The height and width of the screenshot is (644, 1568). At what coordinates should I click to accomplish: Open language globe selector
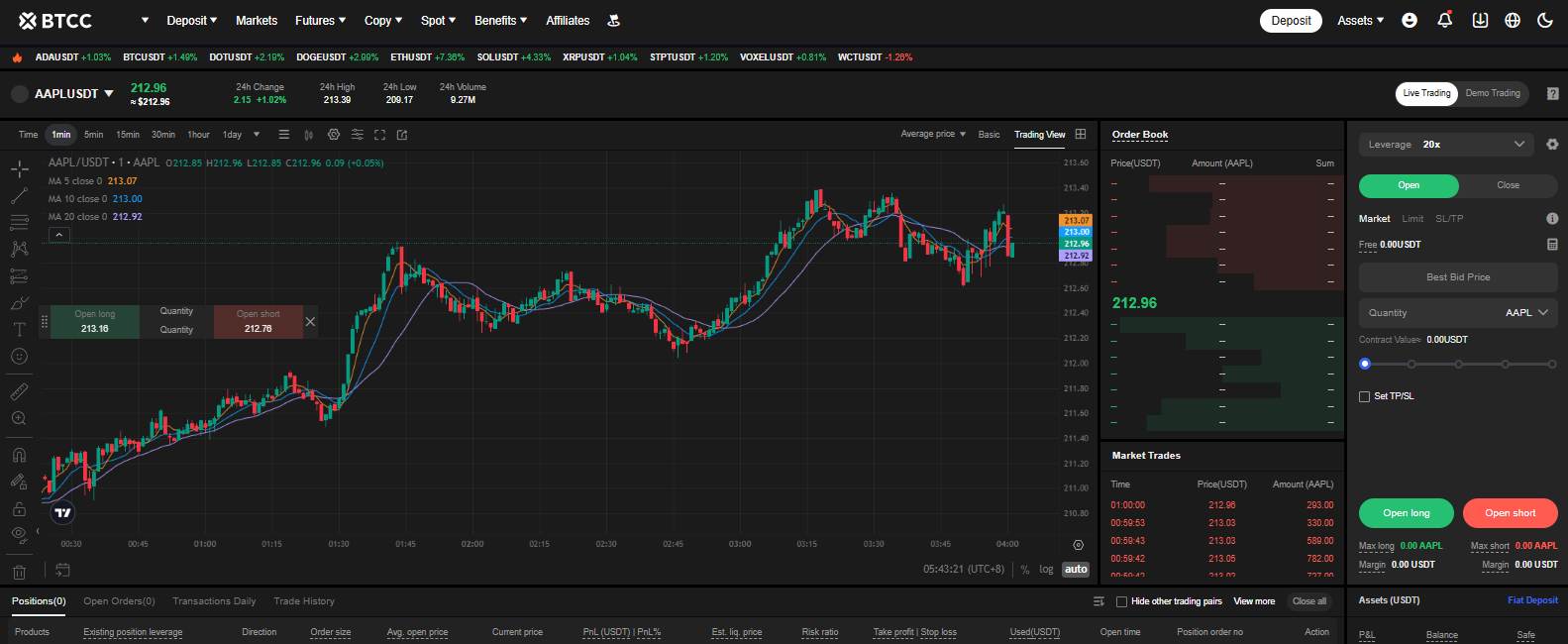[1513, 20]
